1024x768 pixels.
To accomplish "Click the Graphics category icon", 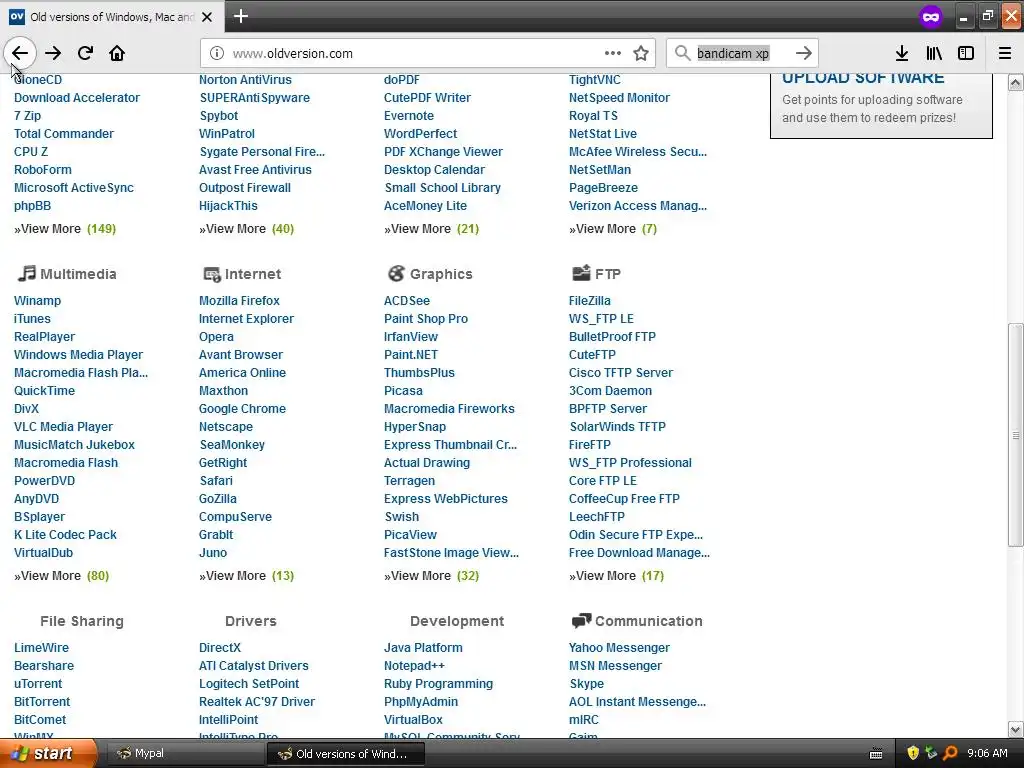I will click(x=396, y=273).
